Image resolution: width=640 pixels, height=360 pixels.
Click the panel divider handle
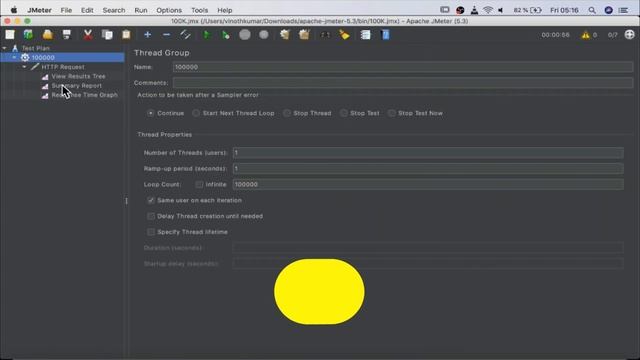127,201
